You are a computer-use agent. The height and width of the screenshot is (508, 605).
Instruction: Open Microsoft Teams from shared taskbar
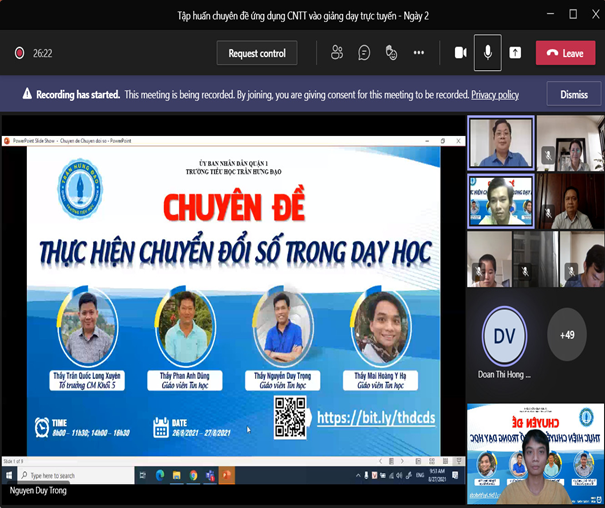[210, 476]
